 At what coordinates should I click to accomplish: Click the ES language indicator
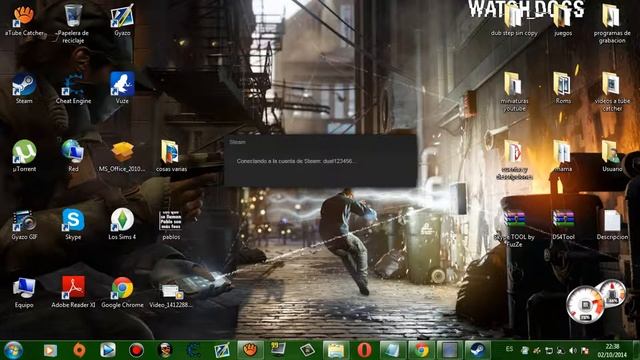(x=509, y=349)
